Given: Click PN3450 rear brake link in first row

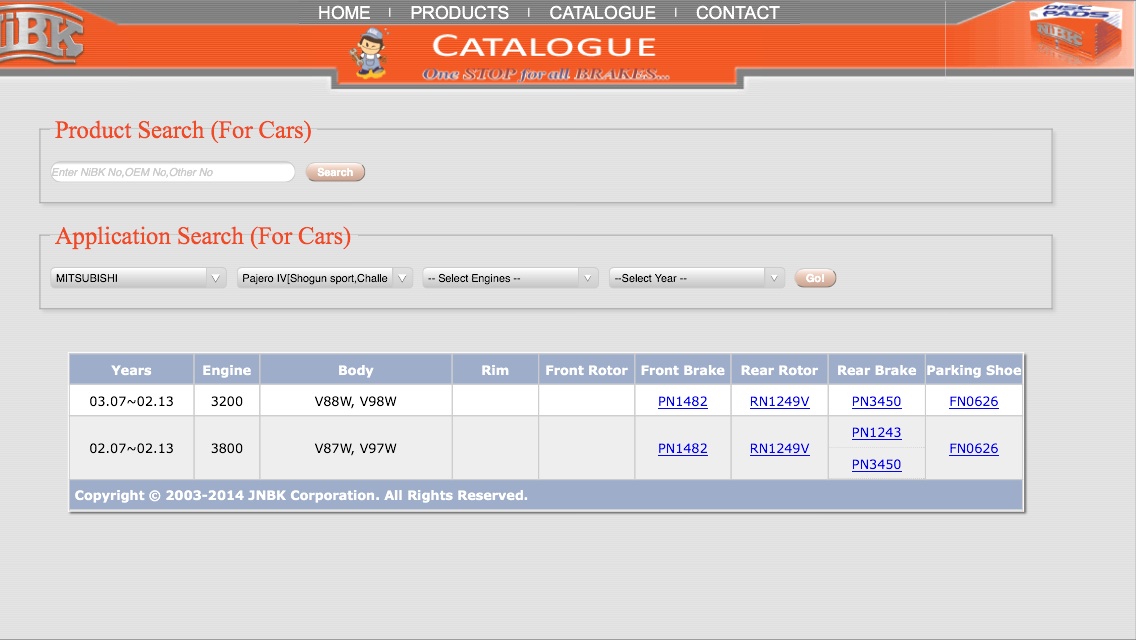Looking at the screenshot, I should [x=876, y=401].
